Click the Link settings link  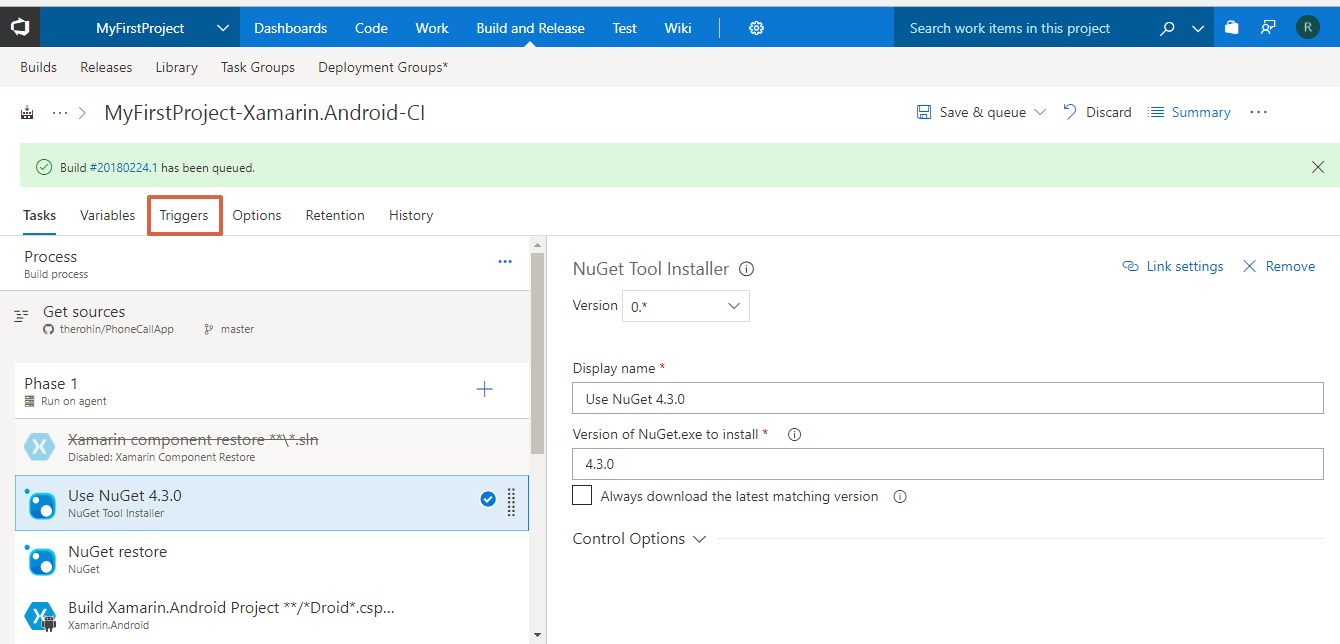coord(1173,266)
